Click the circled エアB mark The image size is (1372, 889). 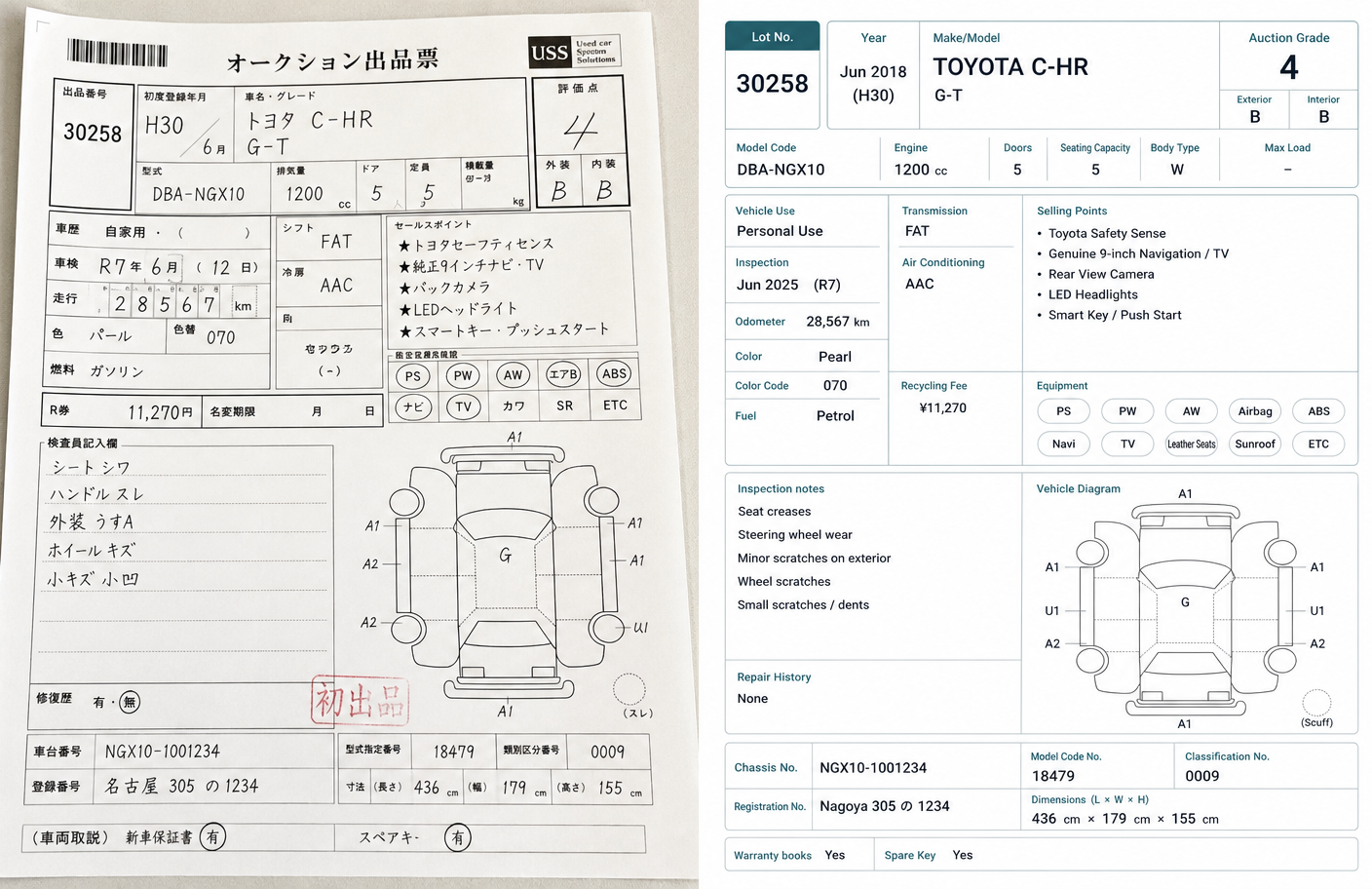[563, 374]
